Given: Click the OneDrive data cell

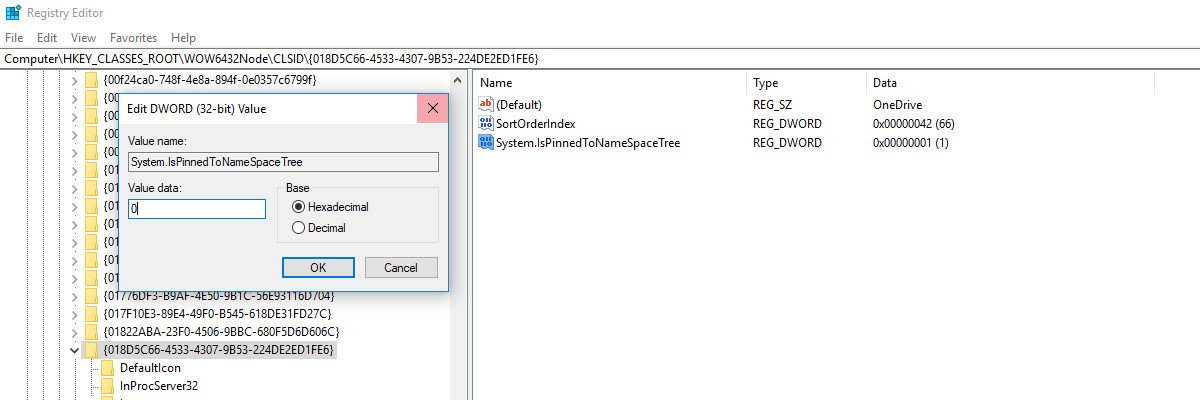Looking at the screenshot, I should (x=897, y=104).
